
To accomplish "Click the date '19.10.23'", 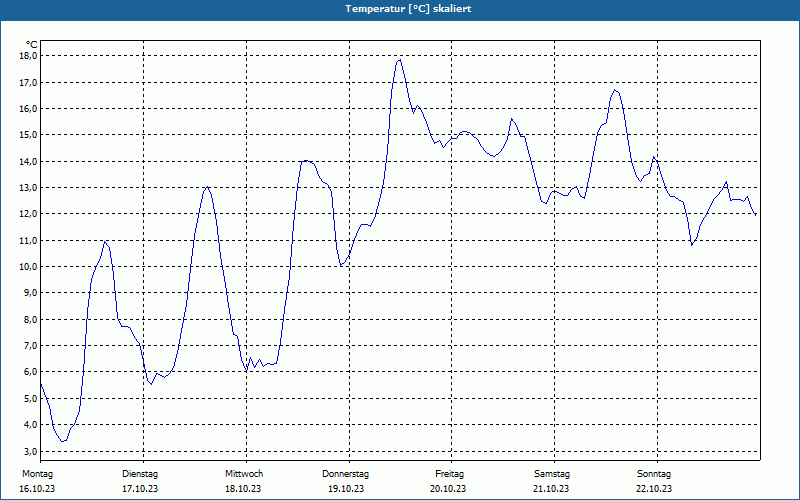I will pos(346,489).
